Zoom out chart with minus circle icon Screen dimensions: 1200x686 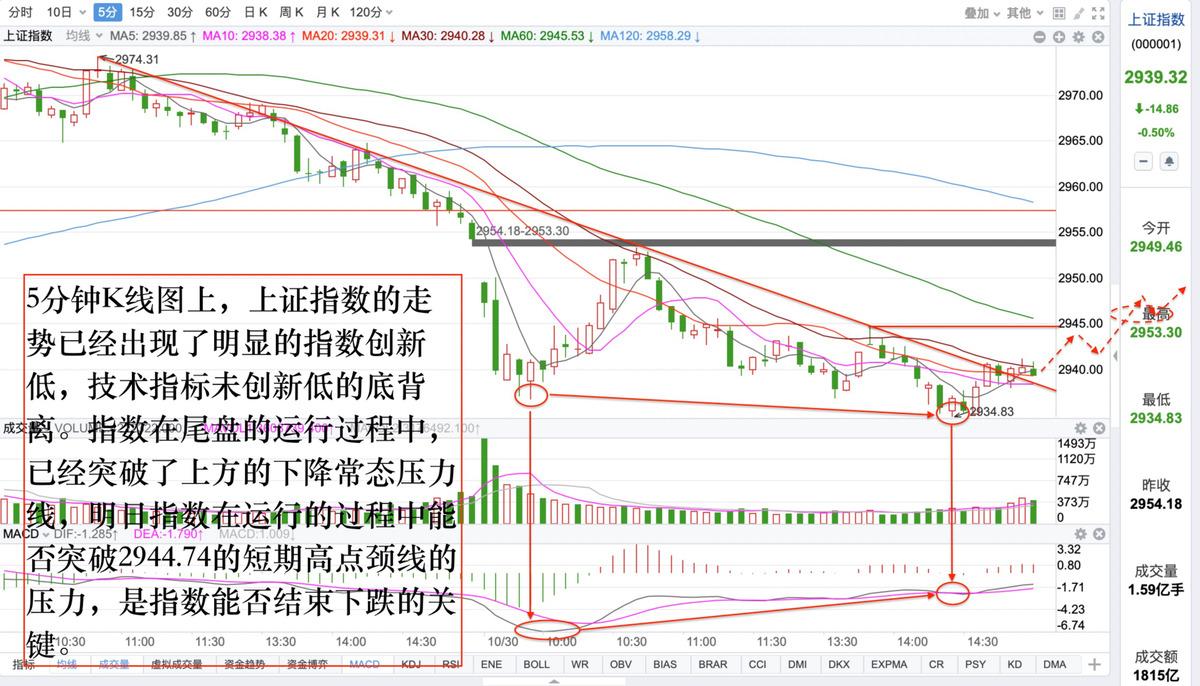(1041, 36)
